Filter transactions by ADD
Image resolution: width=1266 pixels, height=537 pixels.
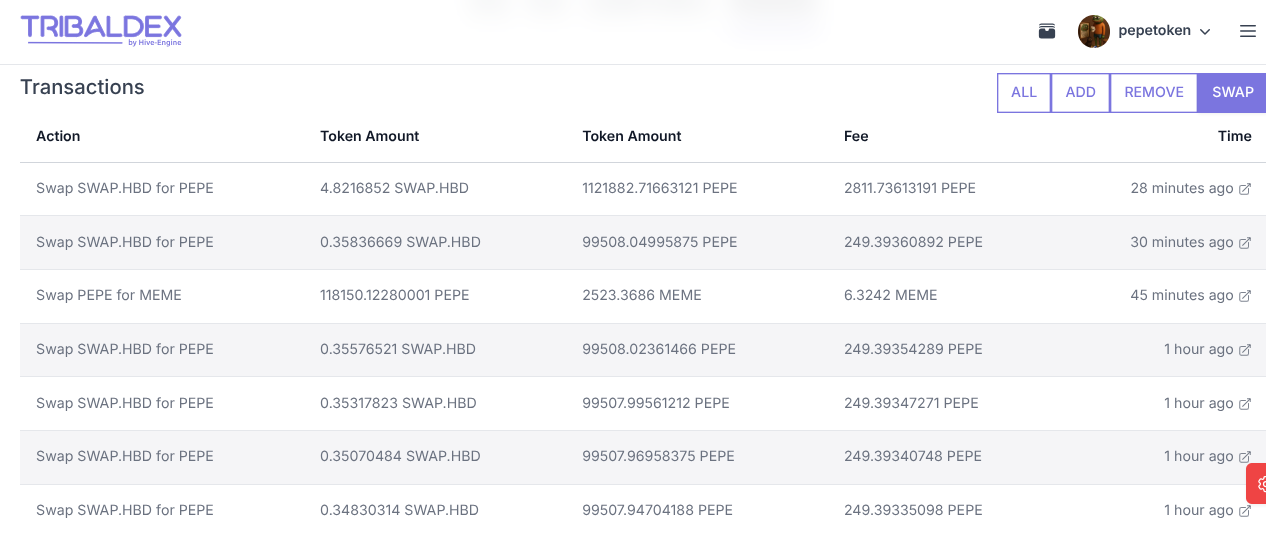point(1081,92)
